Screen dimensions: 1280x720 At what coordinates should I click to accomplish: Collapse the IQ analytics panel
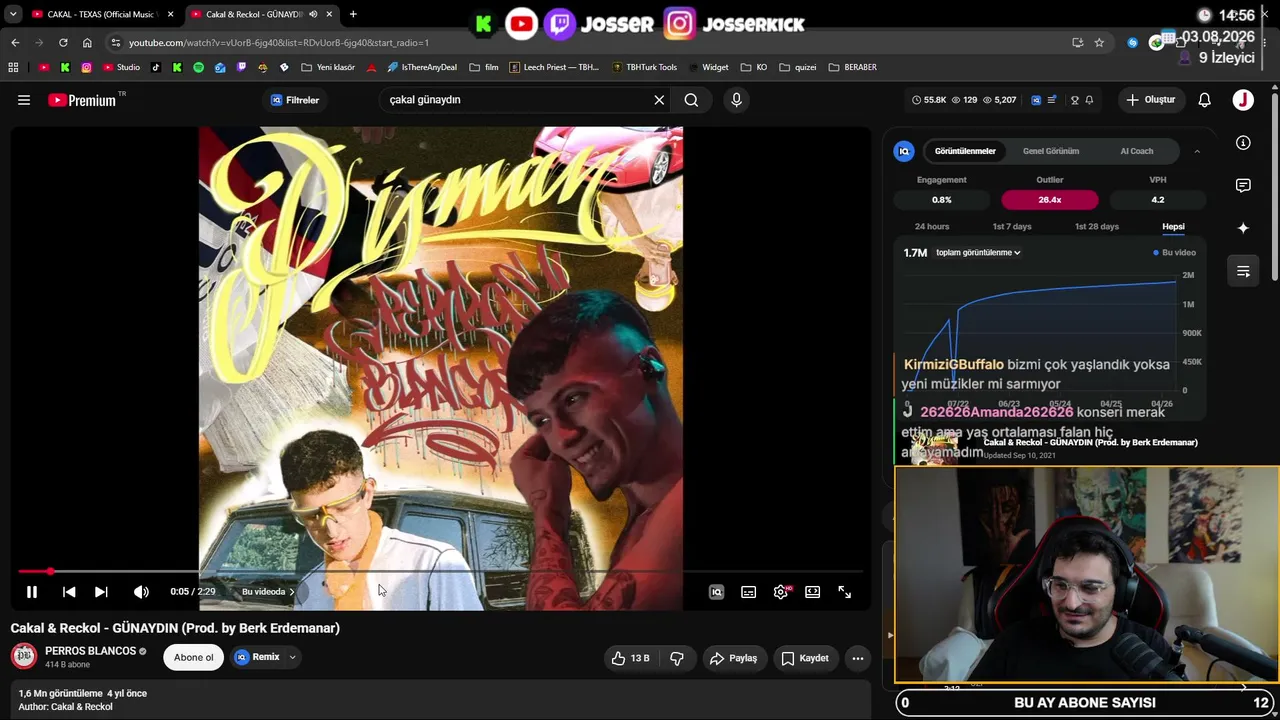[1197, 151]
